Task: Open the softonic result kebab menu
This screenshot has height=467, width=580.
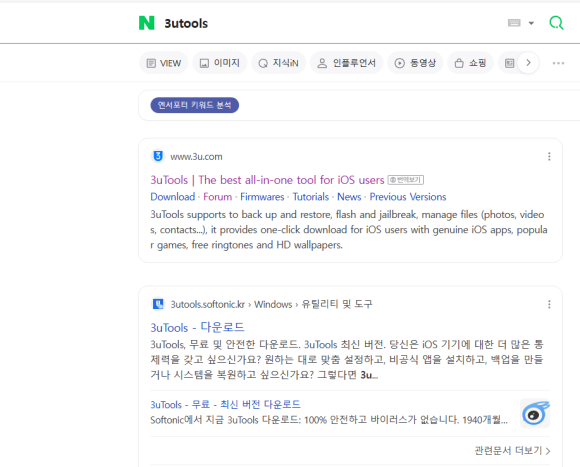Action: pyautogui.click(x=549, y=304)
